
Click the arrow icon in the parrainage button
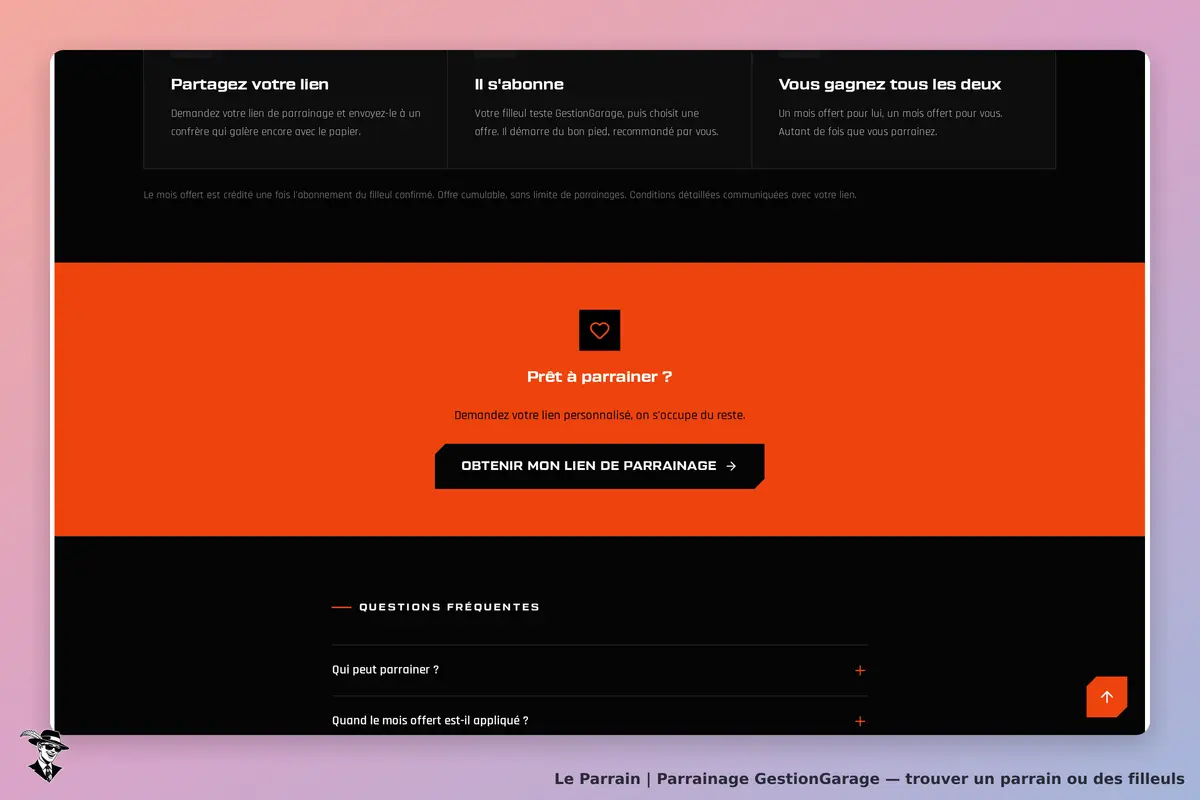tap(731, 466)
